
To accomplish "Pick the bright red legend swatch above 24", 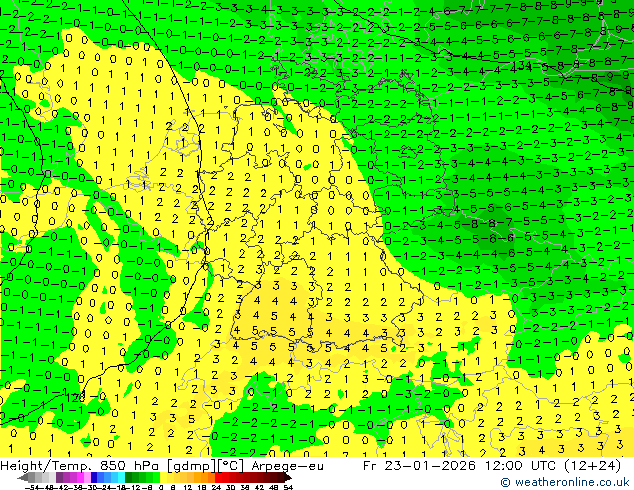I will point(218,478).
